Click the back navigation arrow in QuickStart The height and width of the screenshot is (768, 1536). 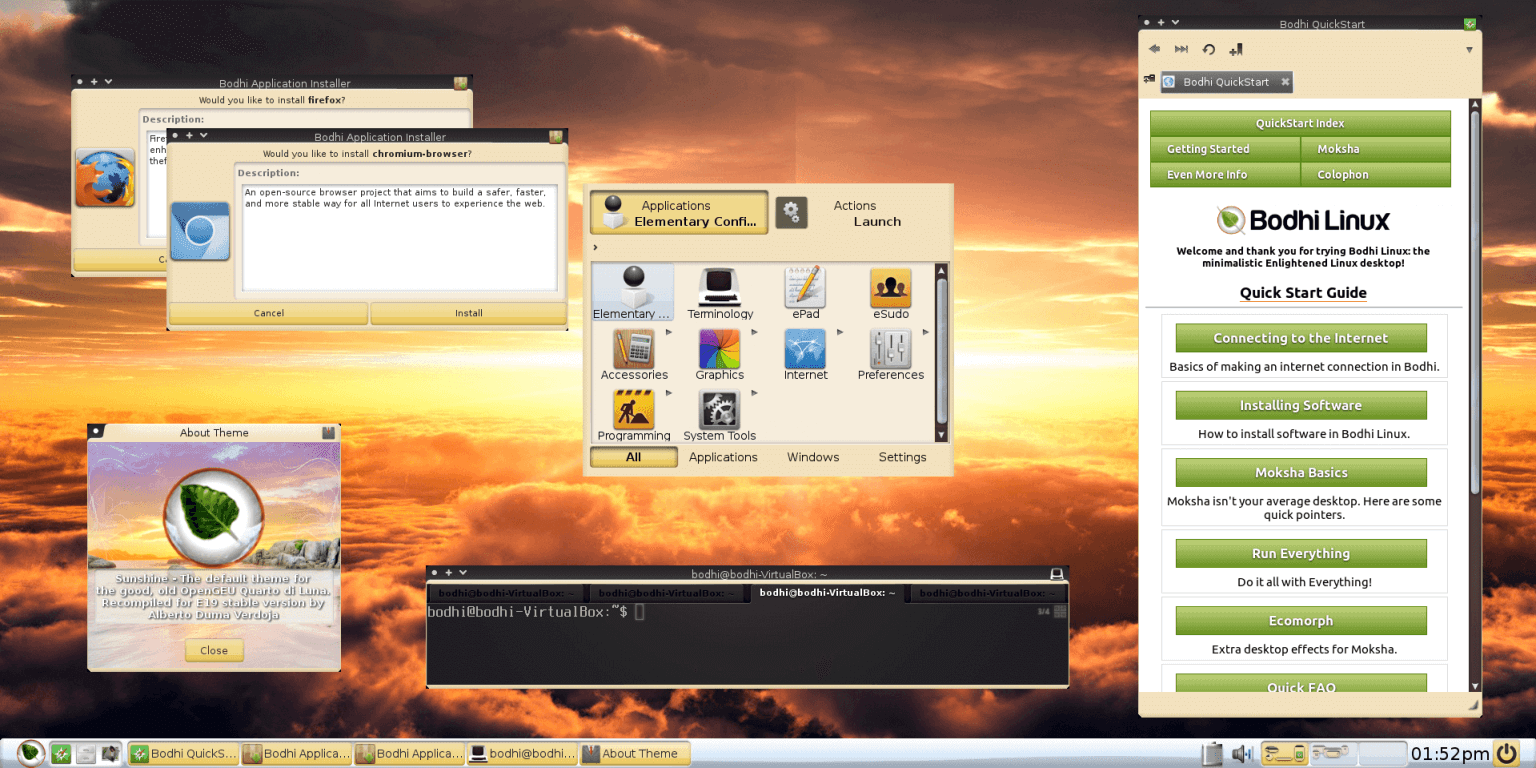(x=1154, y=48)
